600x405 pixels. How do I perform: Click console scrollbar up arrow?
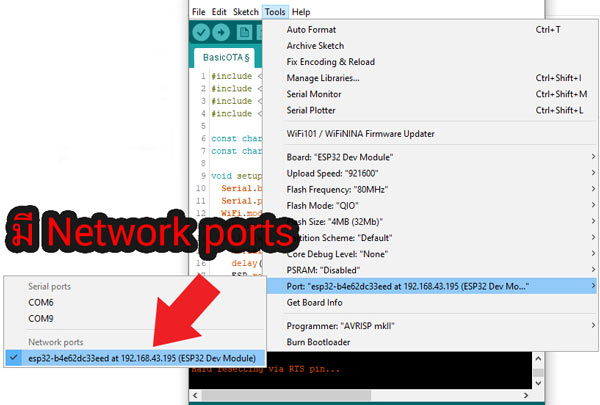[538, 359]
